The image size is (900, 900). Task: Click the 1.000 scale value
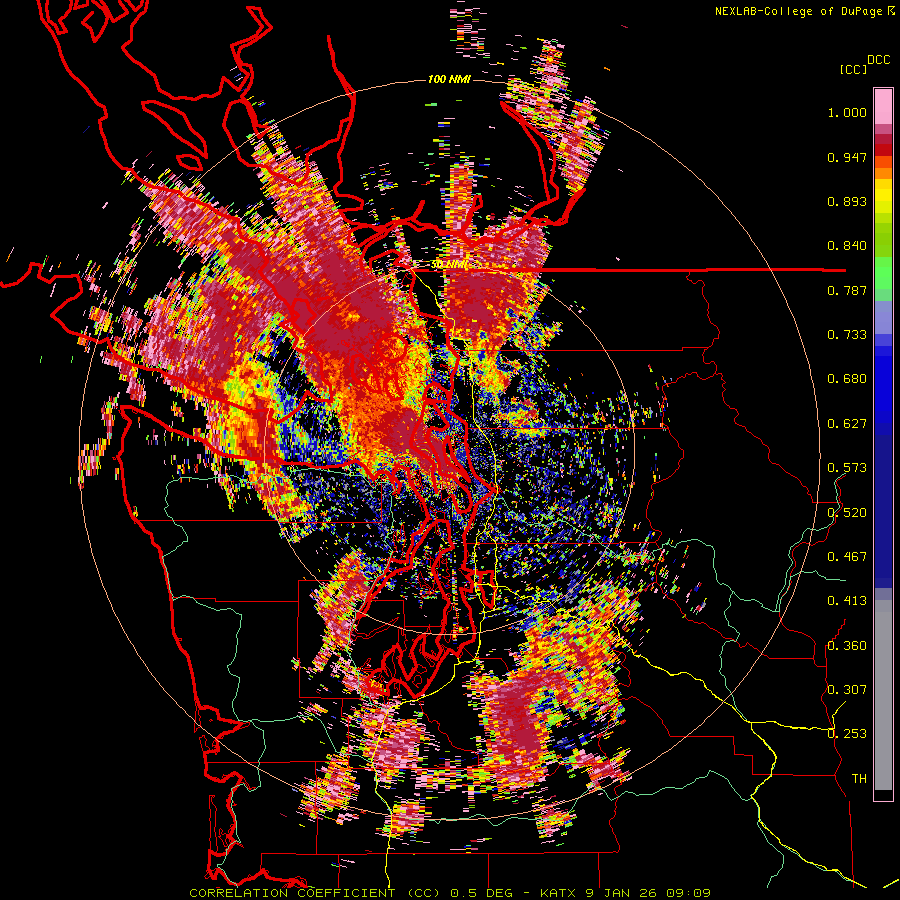(847, 112)
